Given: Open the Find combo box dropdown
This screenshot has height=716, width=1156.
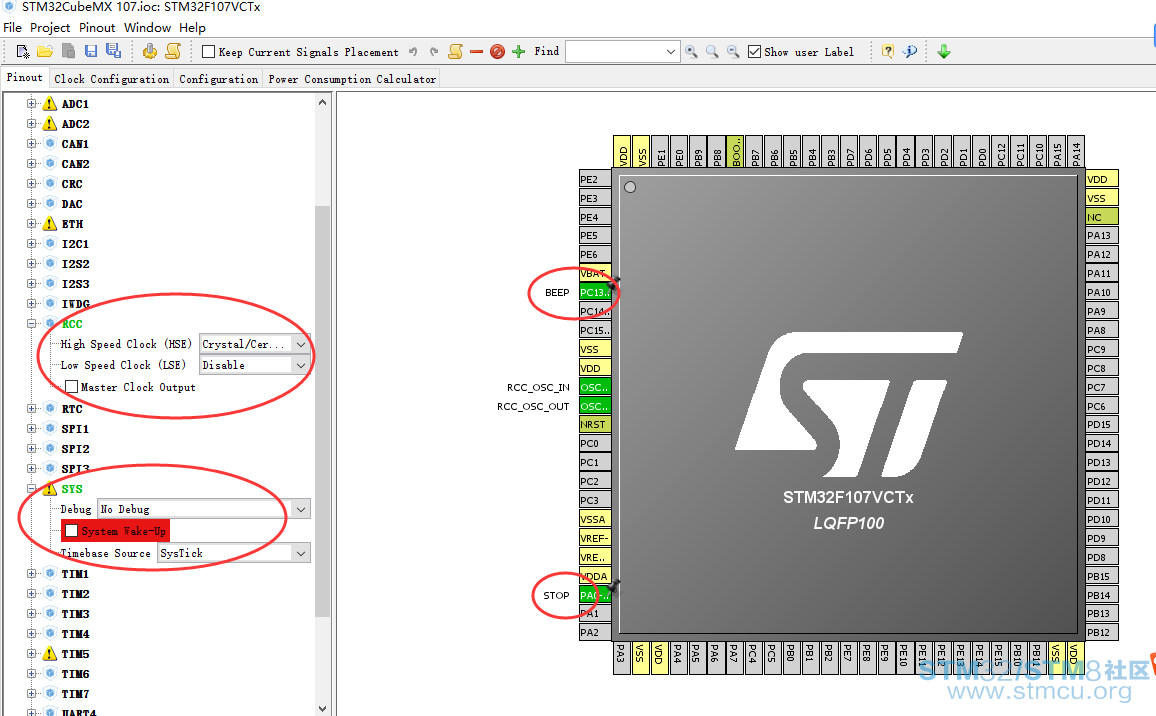Looking at the screenshot, I should [670, 52].
